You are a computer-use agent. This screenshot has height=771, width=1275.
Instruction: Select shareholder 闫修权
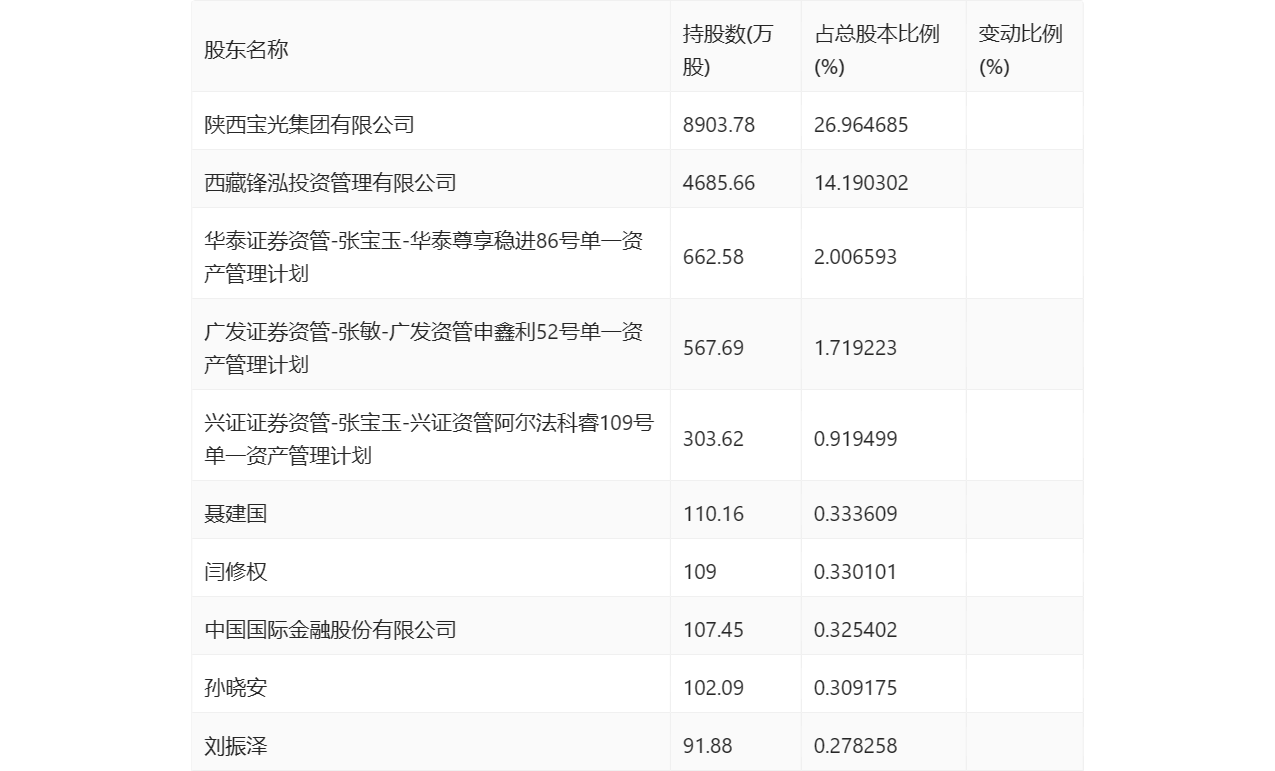click(228, 570)
